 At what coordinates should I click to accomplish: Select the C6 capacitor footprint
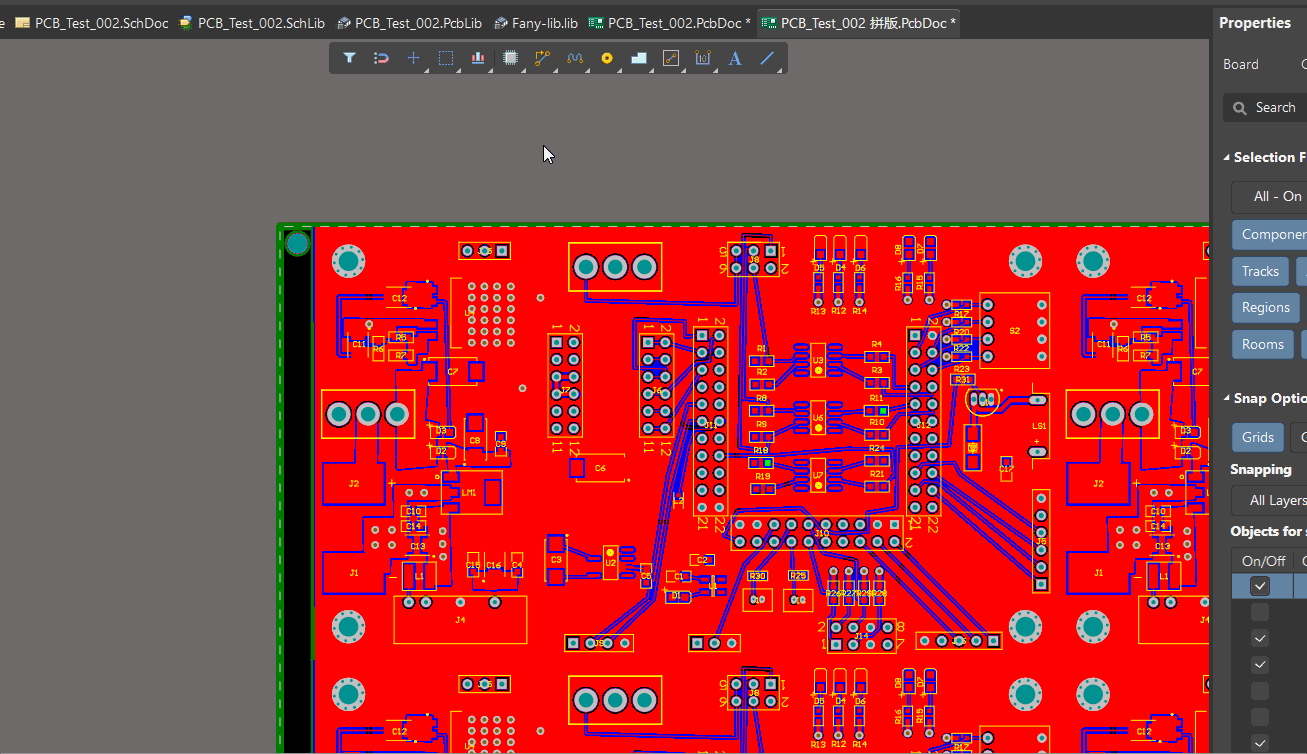[x=598, y=467]
